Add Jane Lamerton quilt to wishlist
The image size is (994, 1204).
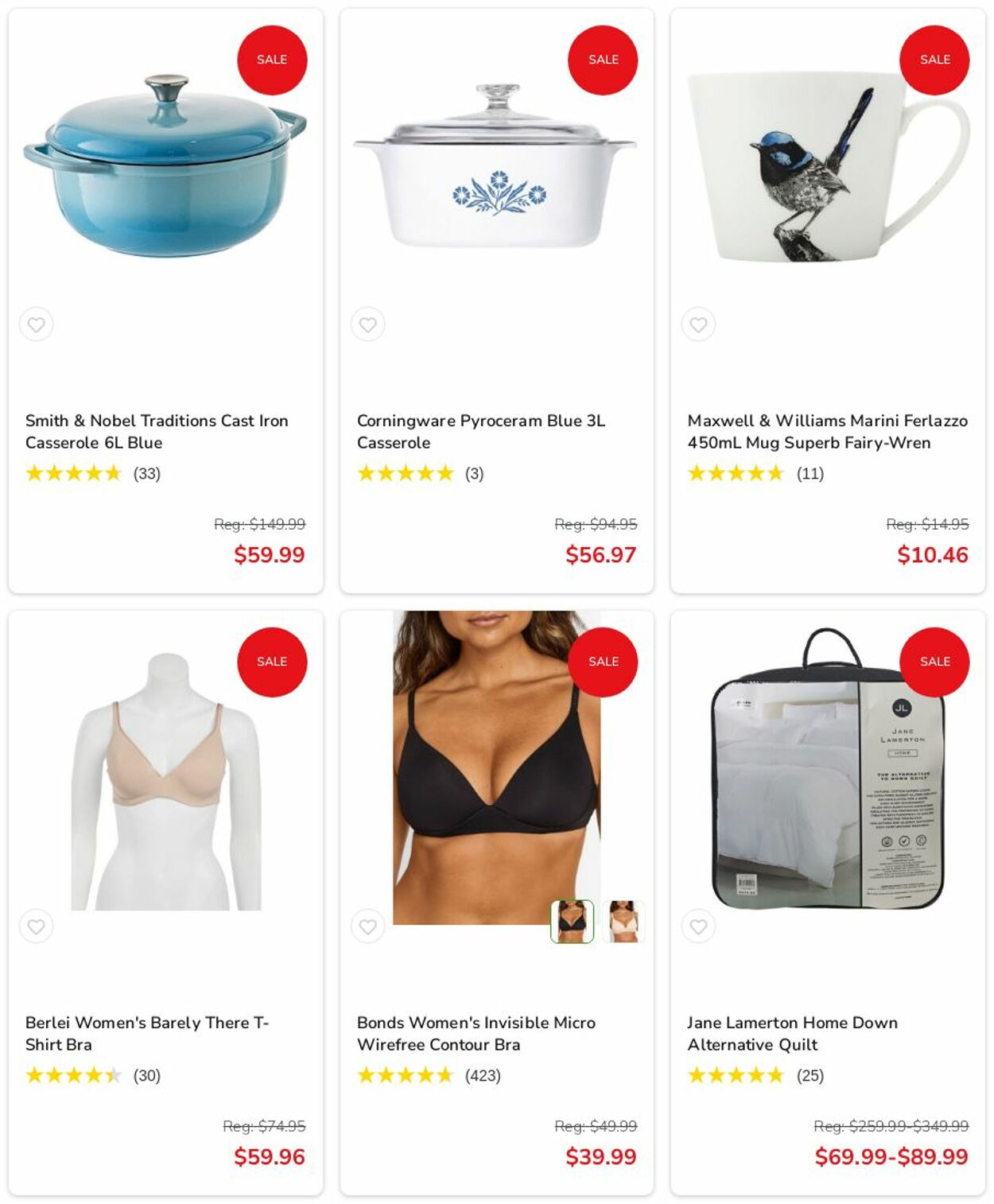point(698,926)
